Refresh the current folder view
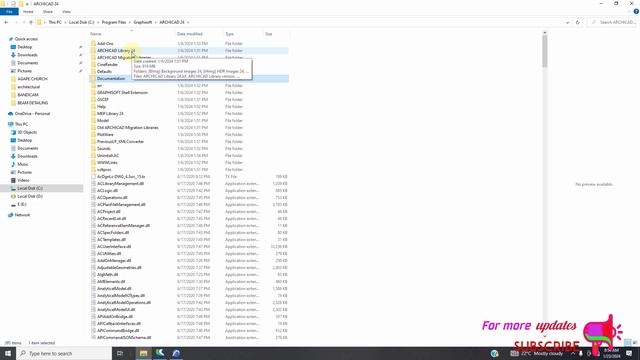The width and height of the screenshot is (640, 360). click(578, 22)
